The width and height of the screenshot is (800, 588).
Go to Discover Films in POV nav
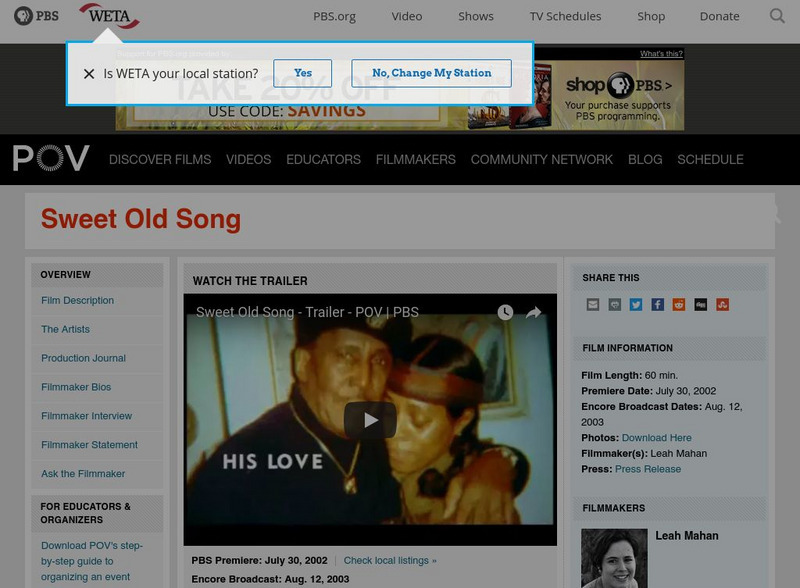[160, 160]
